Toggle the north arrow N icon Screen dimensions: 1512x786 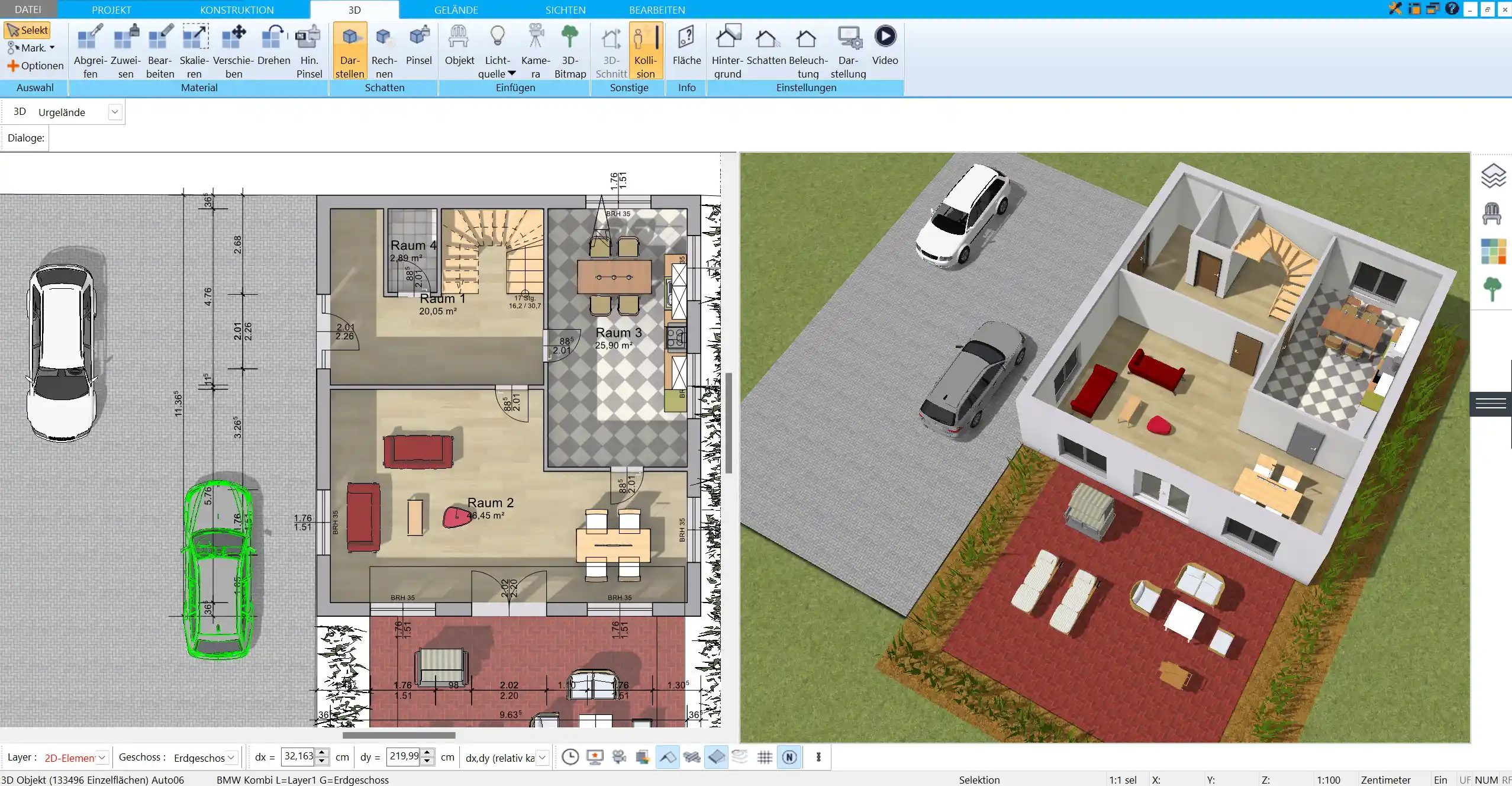789,757
